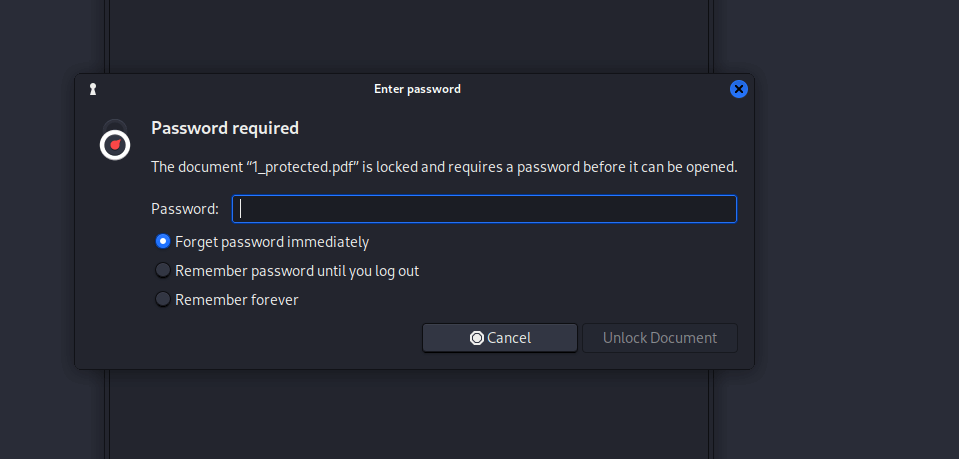Image resolution: width=959 pixels, height=459 pixels.
Task: Click the keyhole icon in the title bar
Action: [x=93, y=89]
